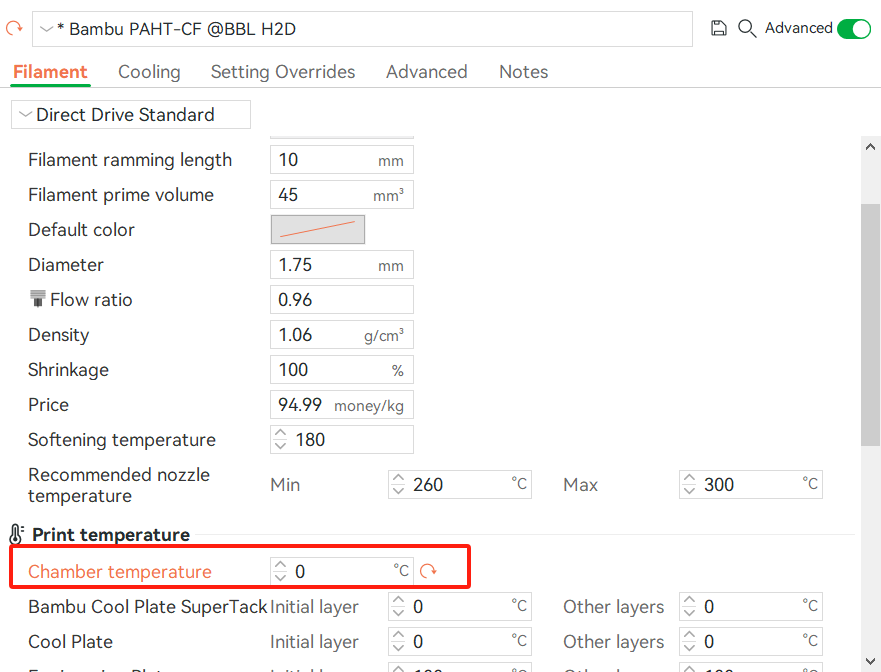This screenshot has width=881, height=672.
Task: Click the nozzle icon next to Flow ratio
Action: click(x=37, y=299)
